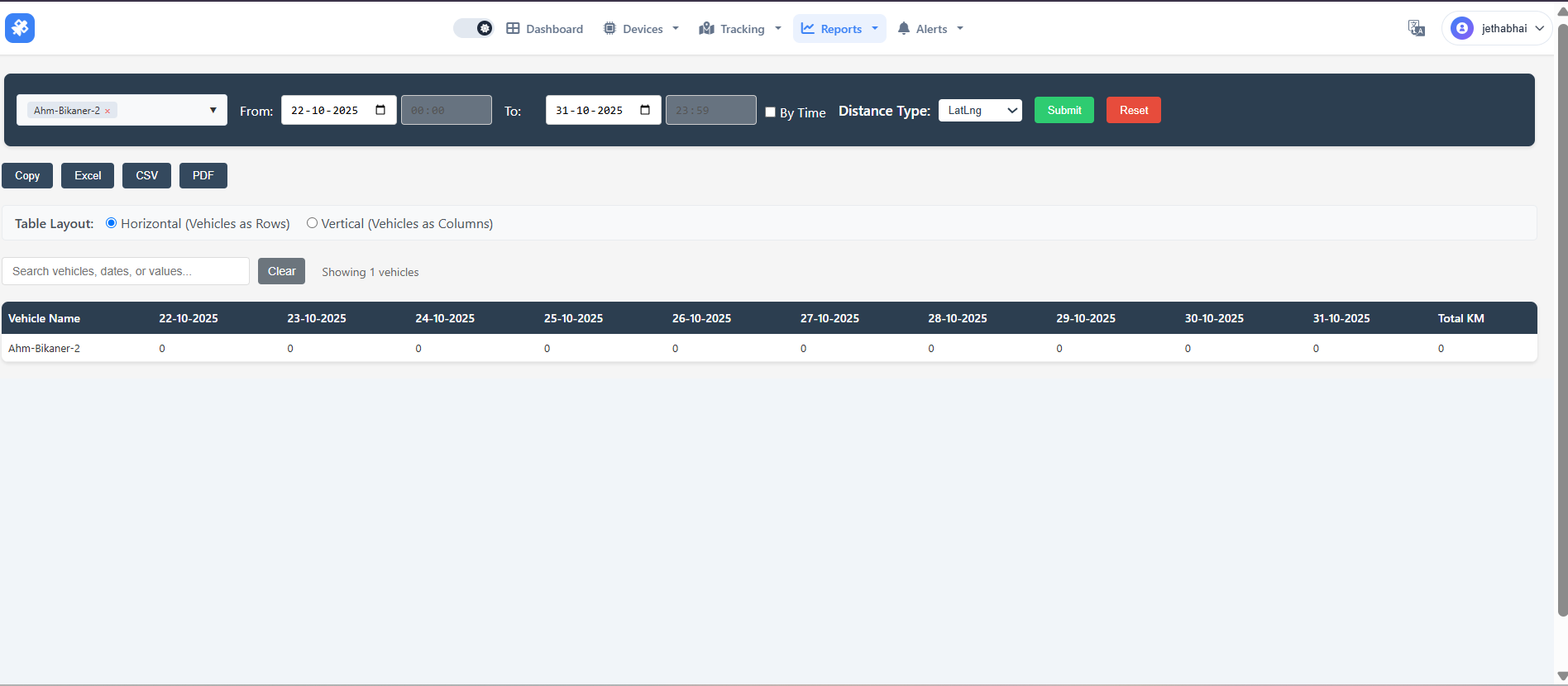Open the From date calendar picker icon
This screenshot has width=1568, height=686.
[380, 110]
